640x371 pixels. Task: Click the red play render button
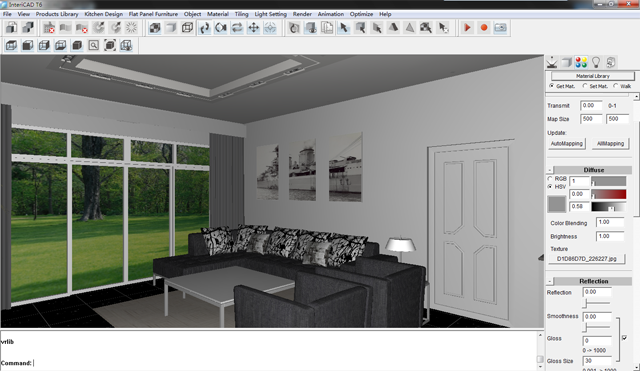tap(467, 28)
